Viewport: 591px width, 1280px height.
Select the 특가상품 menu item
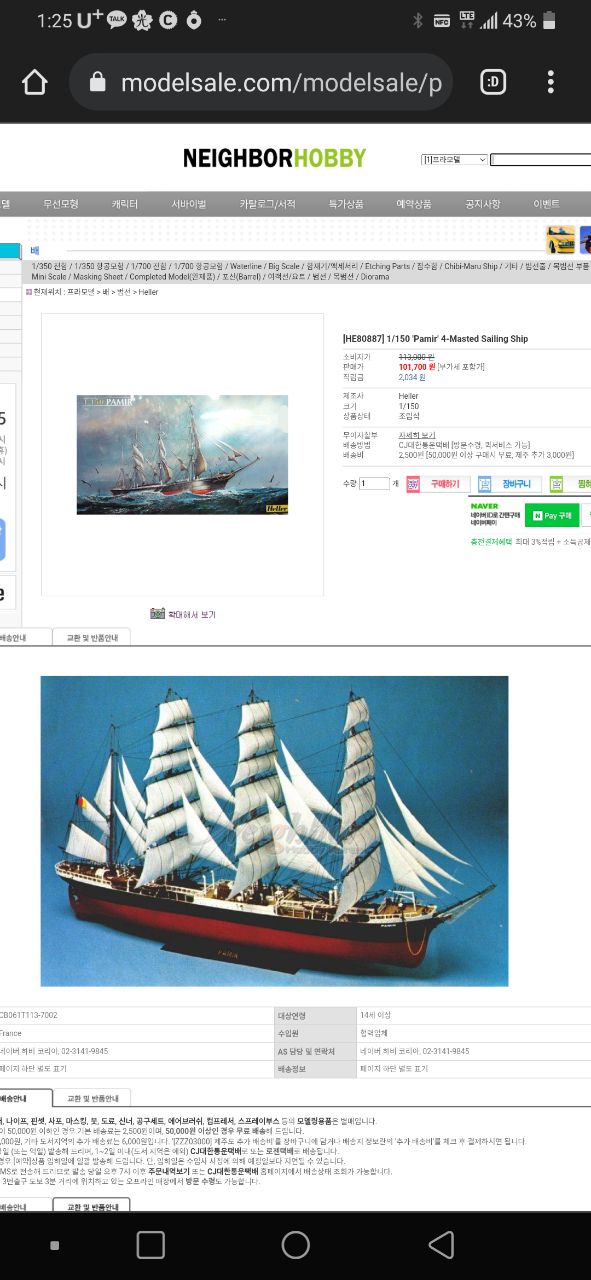347,203
